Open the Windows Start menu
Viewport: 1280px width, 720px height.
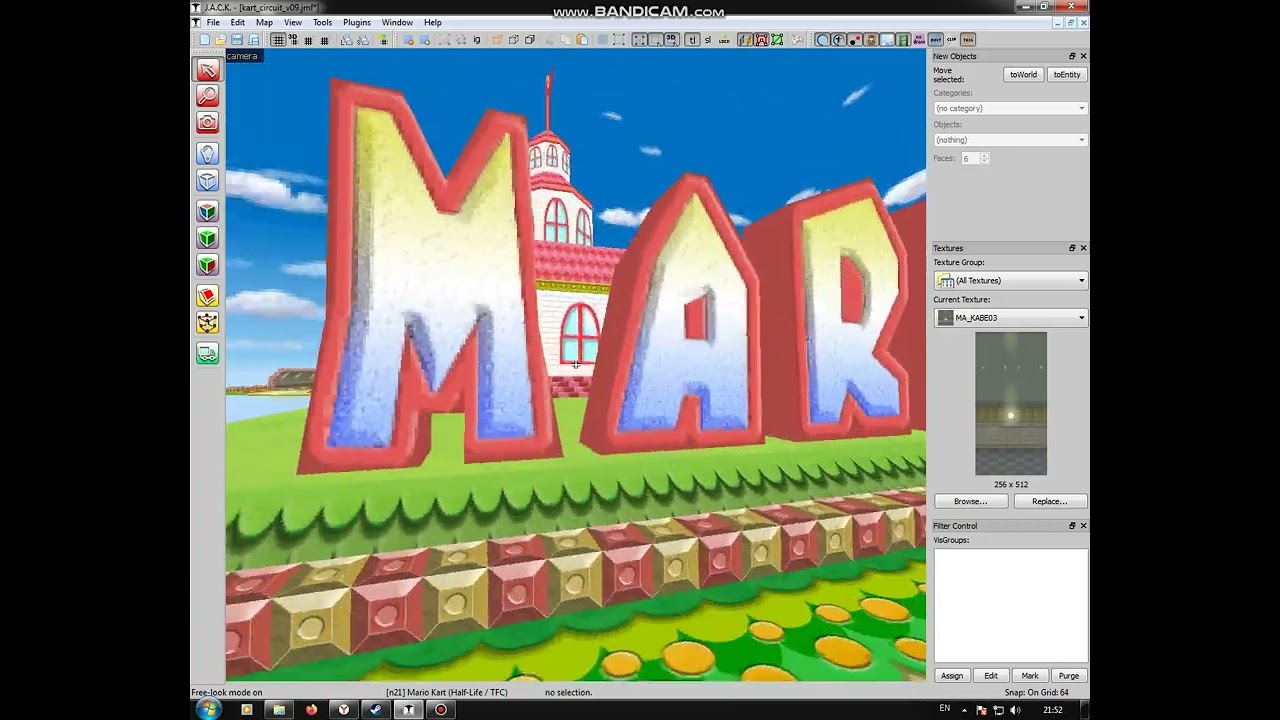click(209, 709)
